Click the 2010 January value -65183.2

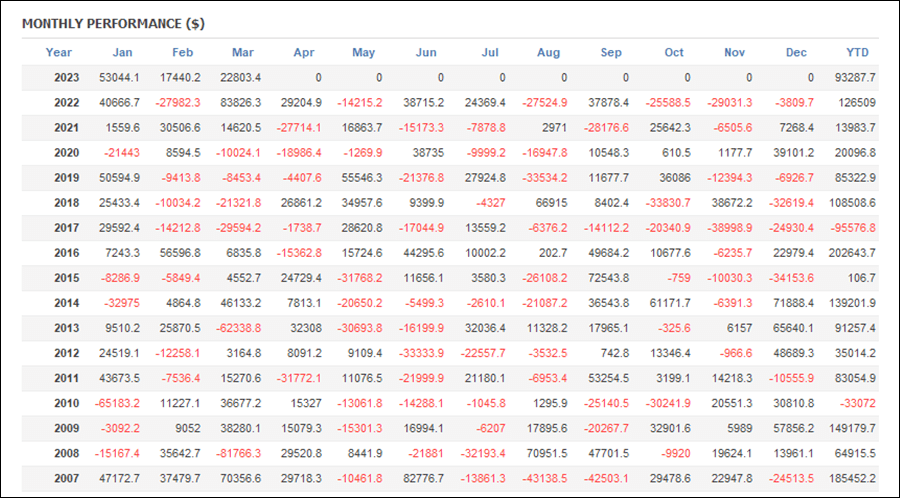pos(117,403)
